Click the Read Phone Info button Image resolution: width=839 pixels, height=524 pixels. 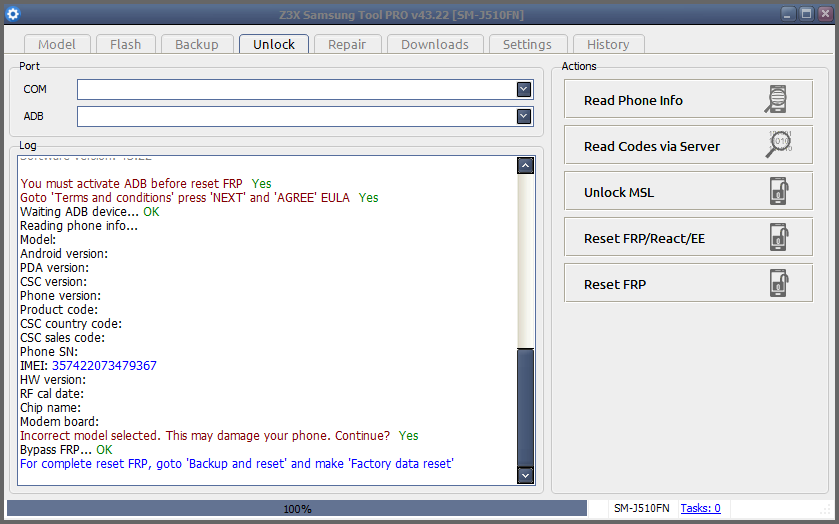688,99
